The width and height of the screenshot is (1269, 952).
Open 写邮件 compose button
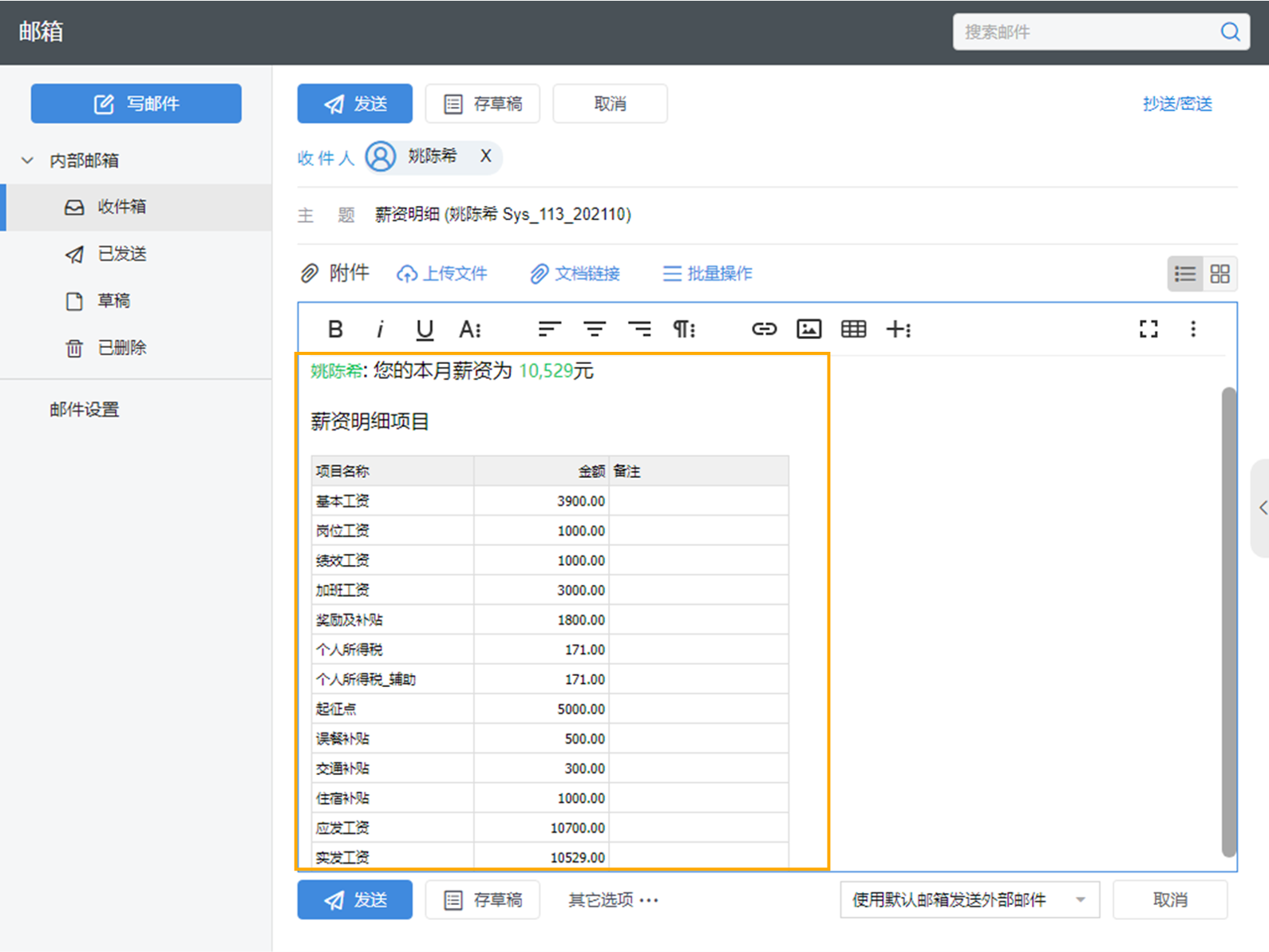point(136,104)
